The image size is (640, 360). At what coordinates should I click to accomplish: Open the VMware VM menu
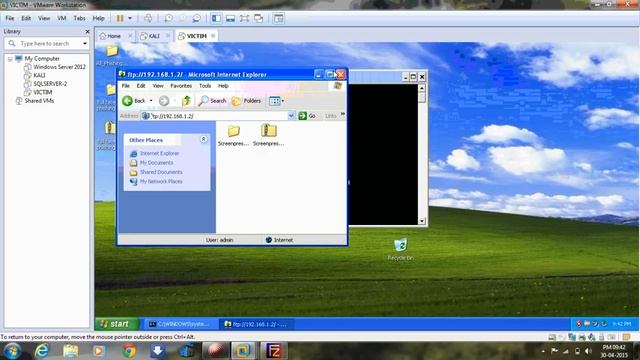[62, 18]
